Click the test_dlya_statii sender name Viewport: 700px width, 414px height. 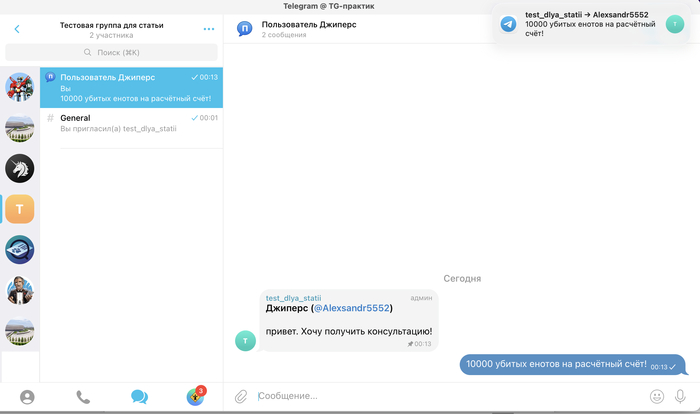coord(294,297)
